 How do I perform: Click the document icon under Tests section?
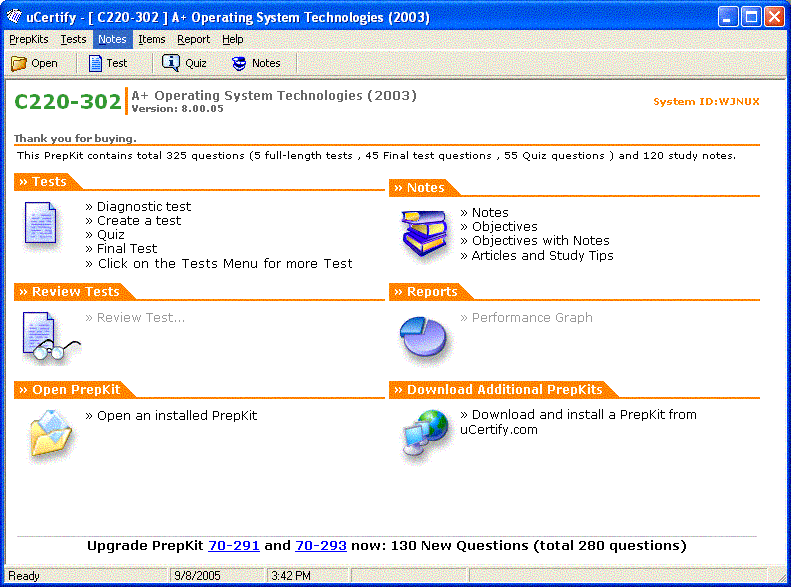click(x=40, y=222)
